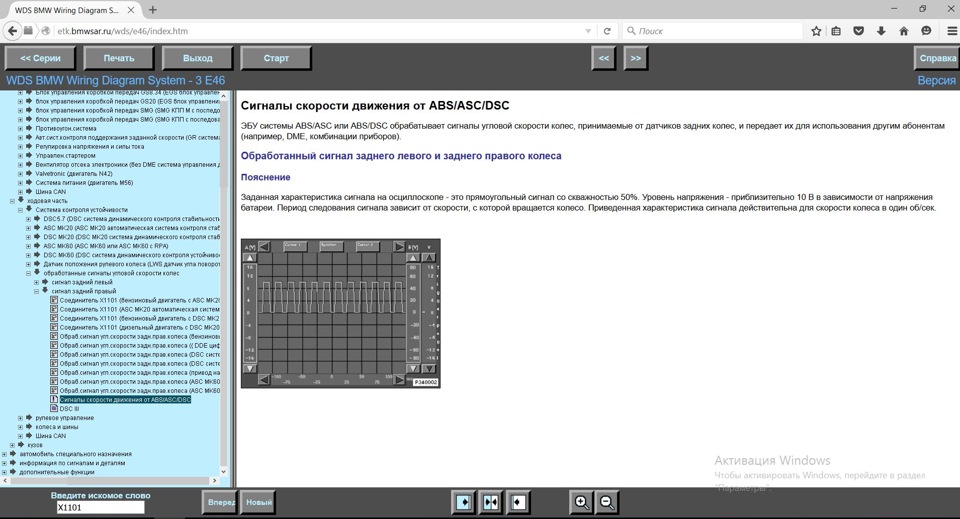Viewport: 960px width, 519px height.
Task: Go to previous page with '<<' button
Action: point(604,58)
